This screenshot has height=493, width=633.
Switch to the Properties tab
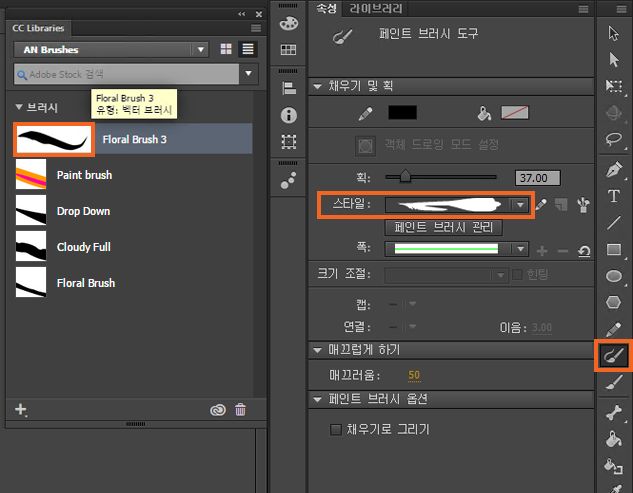click(326, 8)
